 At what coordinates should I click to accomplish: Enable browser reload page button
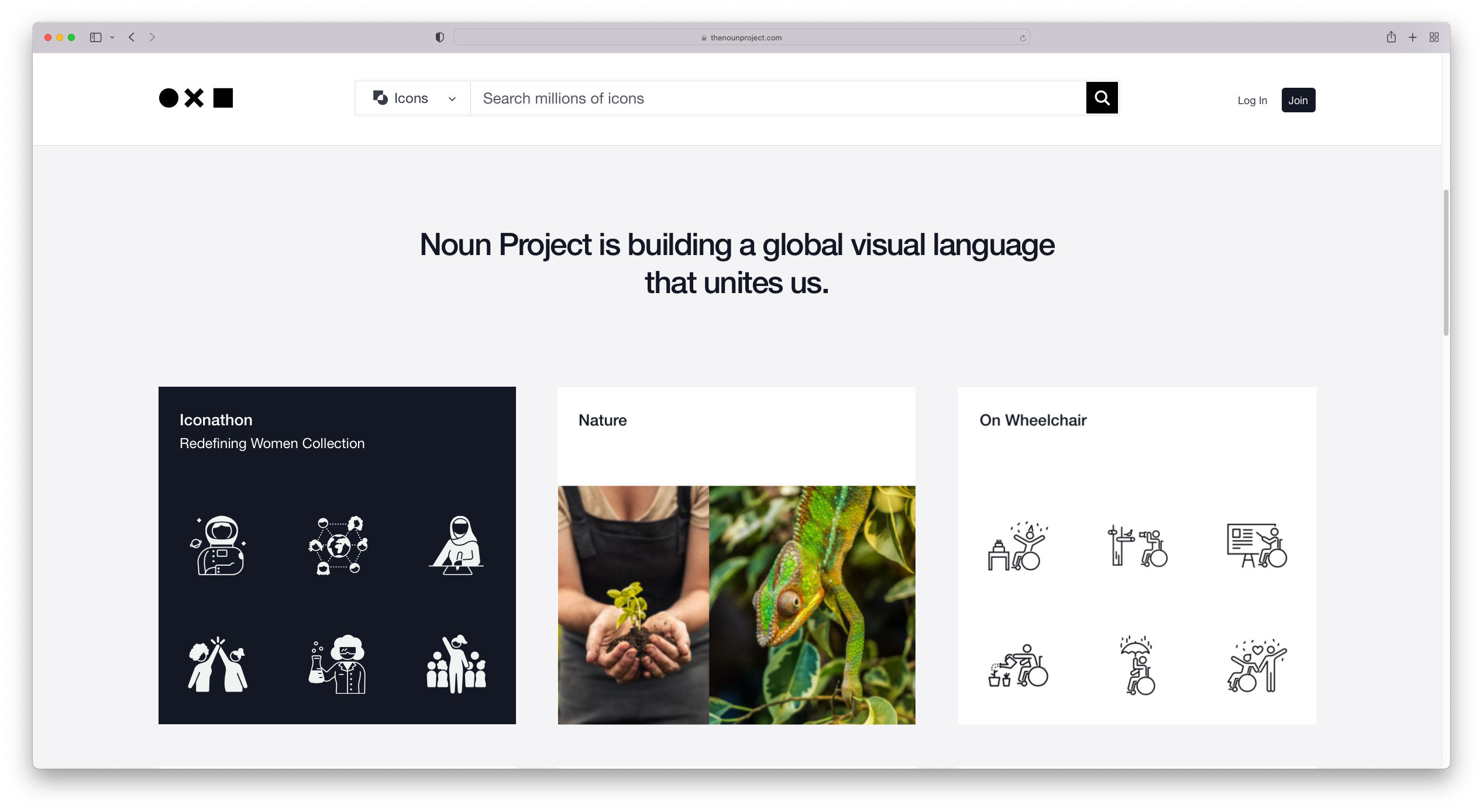coord(1023,37)
